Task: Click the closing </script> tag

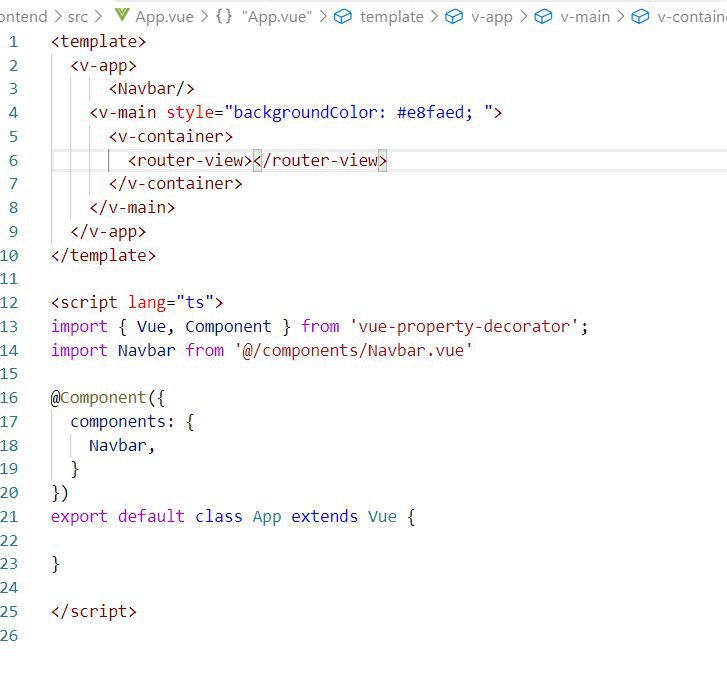Action: pyautogui.click(x=94, y=612)
